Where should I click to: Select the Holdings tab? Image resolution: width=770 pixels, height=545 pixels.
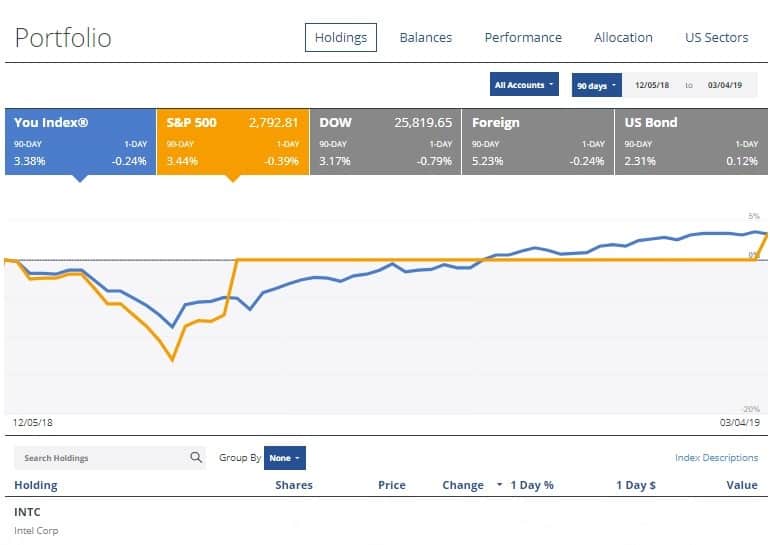(x=340, y=38)
